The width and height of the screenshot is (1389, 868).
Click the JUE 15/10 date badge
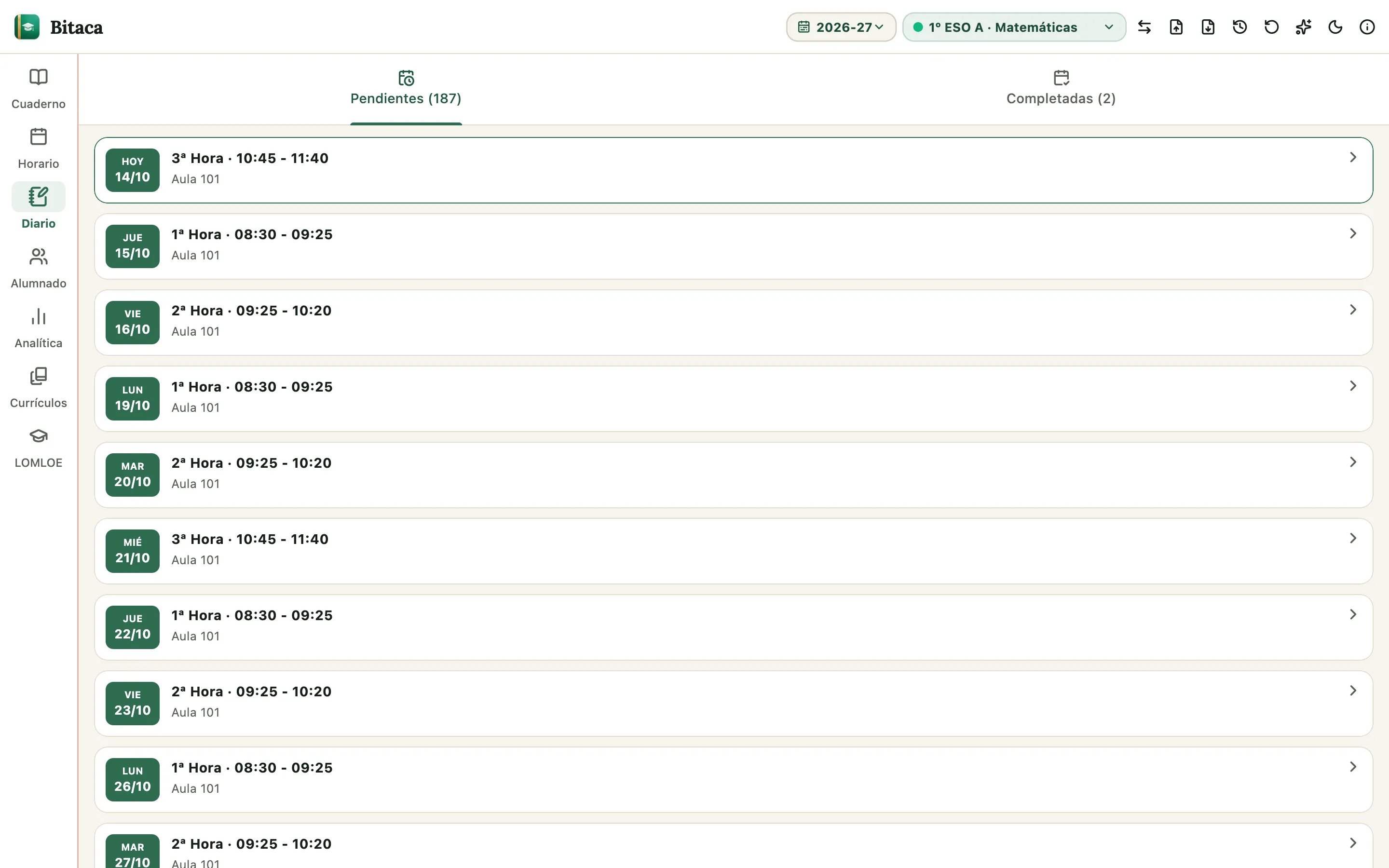[x=133, y=246]
